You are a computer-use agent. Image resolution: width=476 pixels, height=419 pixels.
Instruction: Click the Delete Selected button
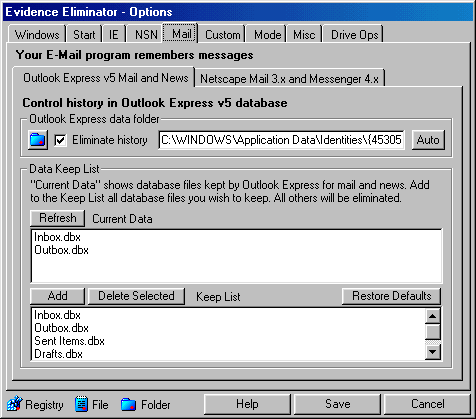[x=136, y=296]
